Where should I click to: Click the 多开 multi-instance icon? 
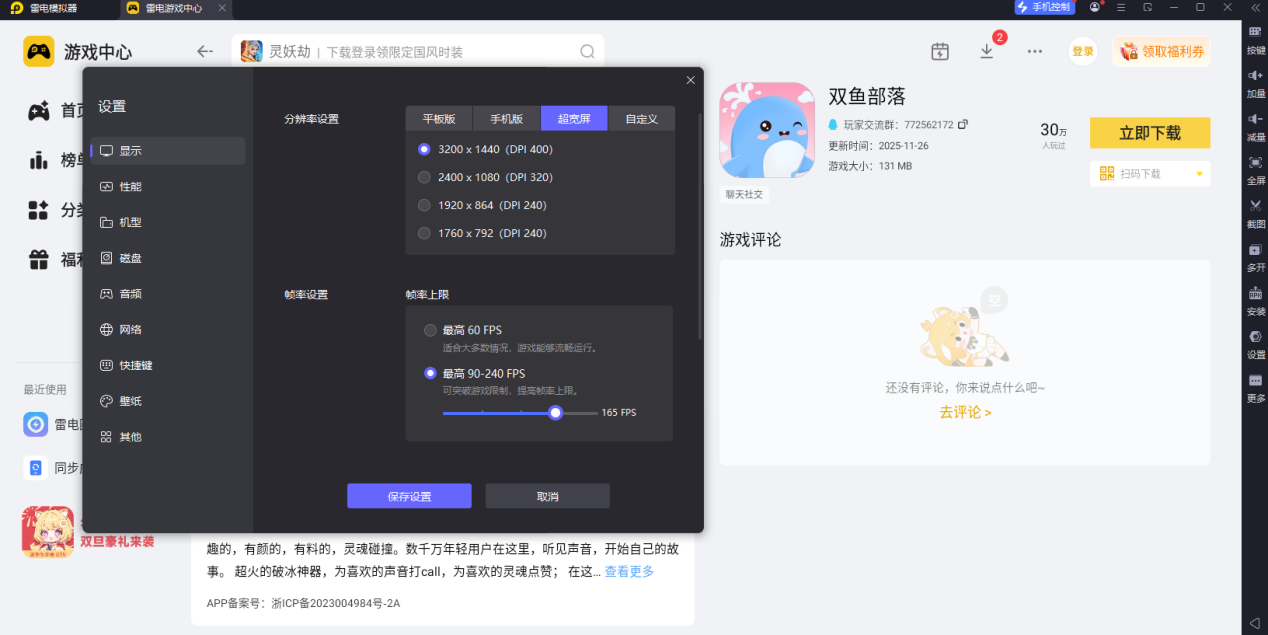pyautogui.click(x=1255, y=256)
